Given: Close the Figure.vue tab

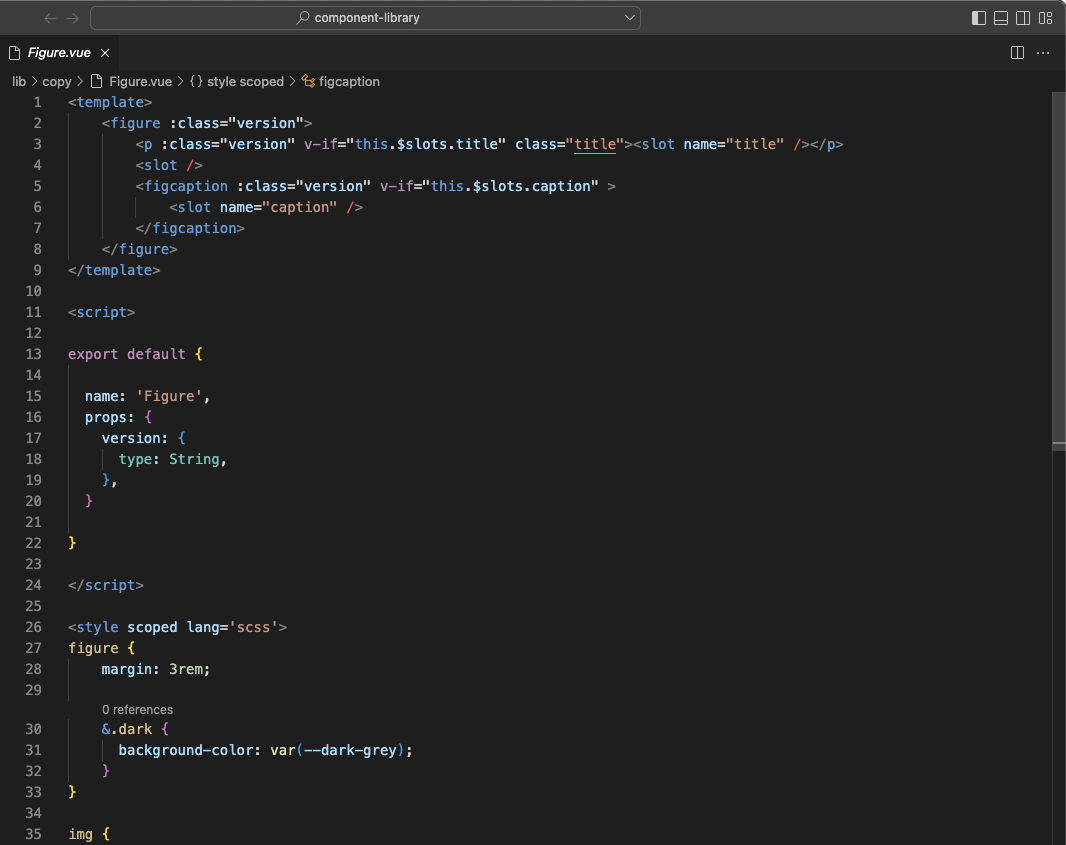Looking at the screenshot, I should (105, 53).
